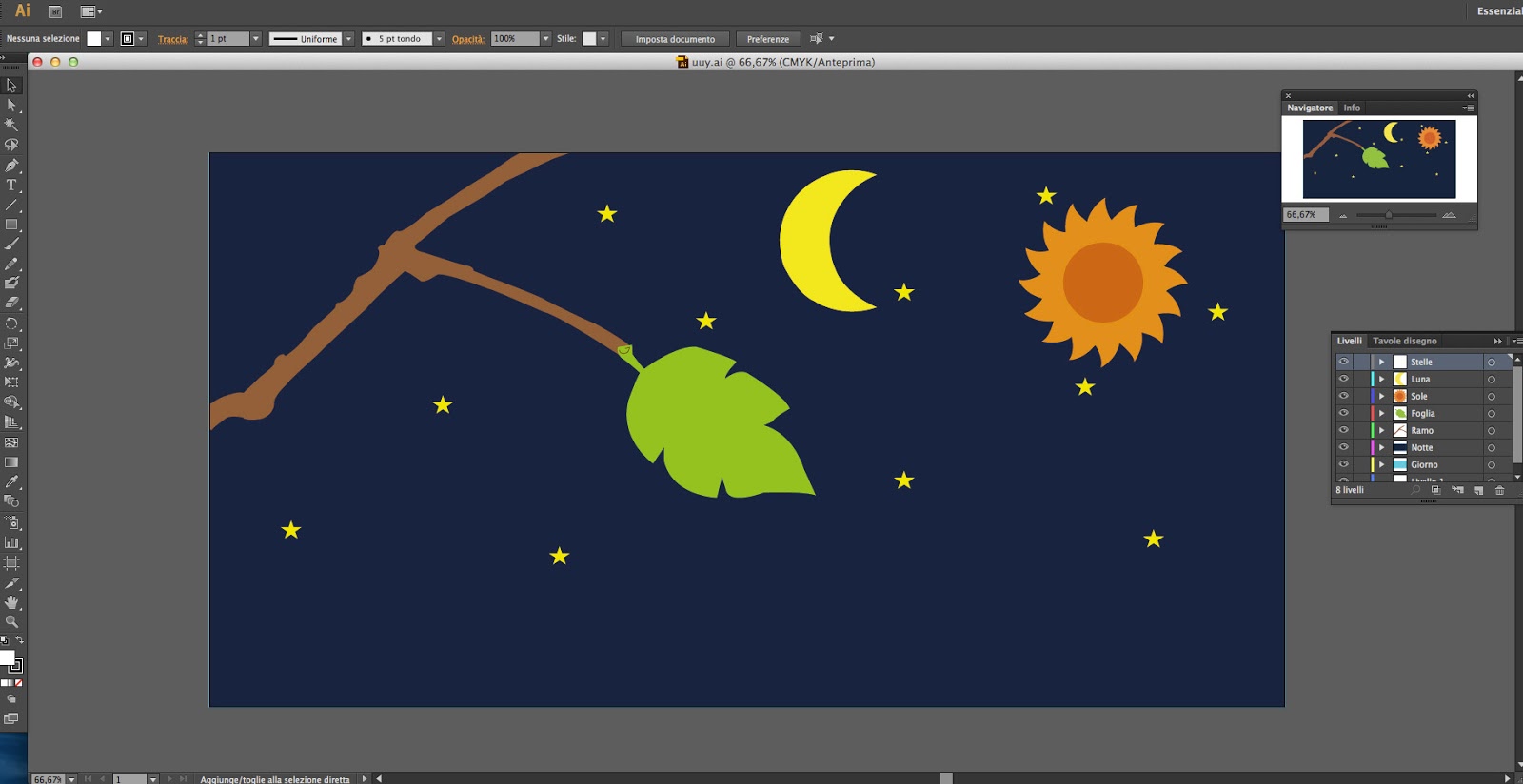The height and width of the screenshot is (784, 1523).
Task: Select the Rectangle tool
Action: tap(11, 225)
